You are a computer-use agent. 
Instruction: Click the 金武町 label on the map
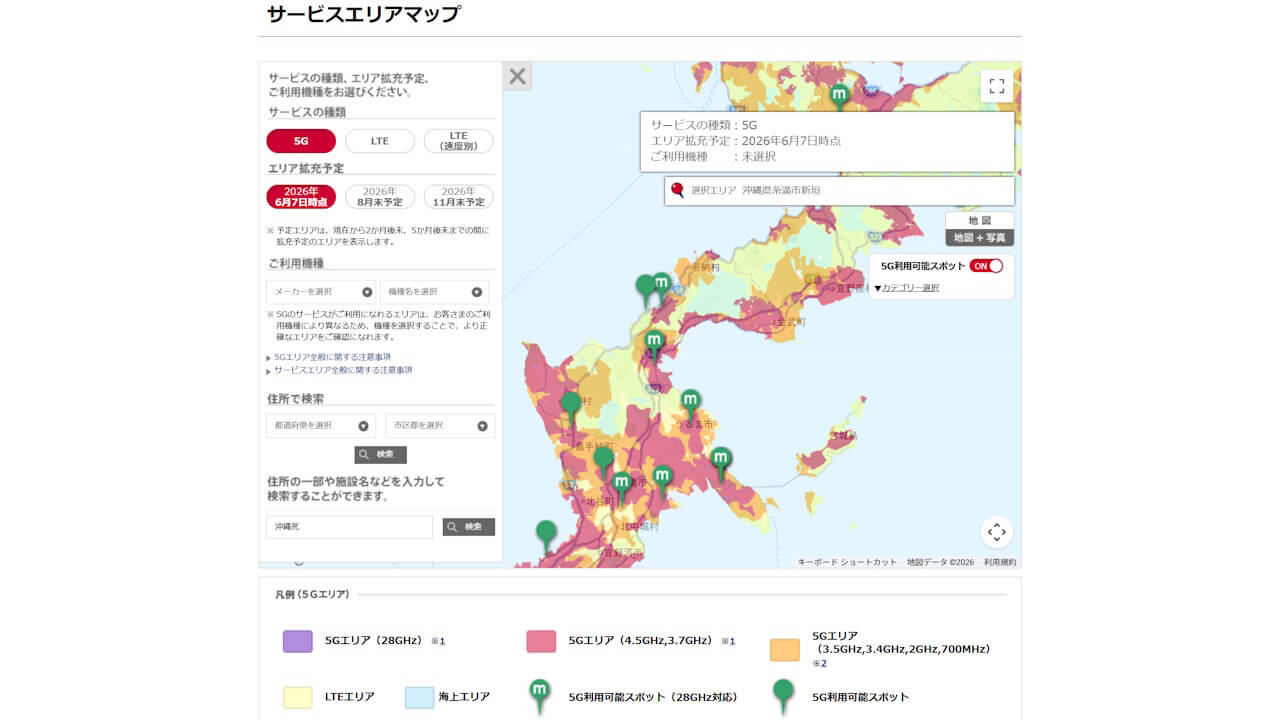tap(789, 323)
